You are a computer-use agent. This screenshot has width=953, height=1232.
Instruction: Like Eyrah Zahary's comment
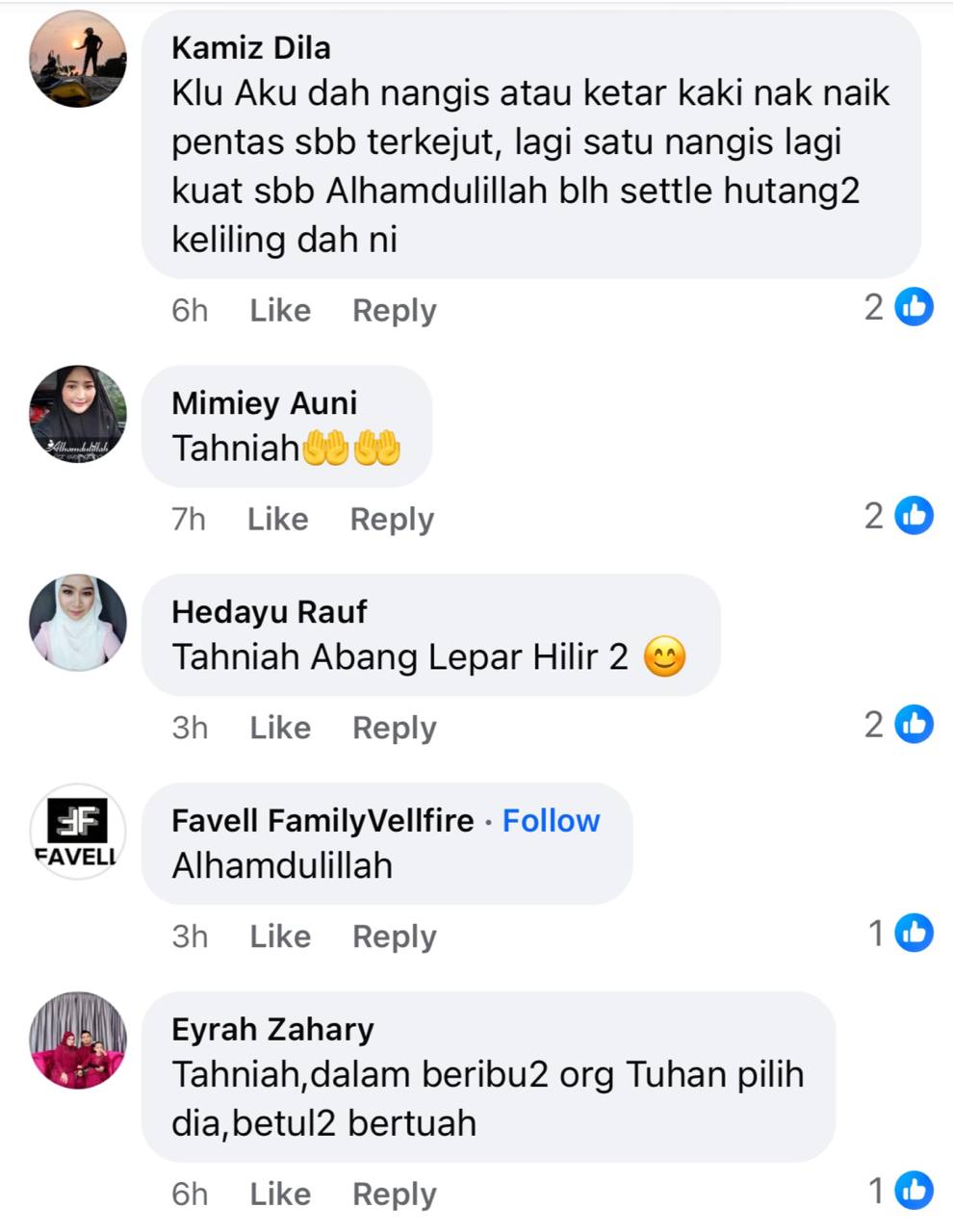click(280, 1194)
